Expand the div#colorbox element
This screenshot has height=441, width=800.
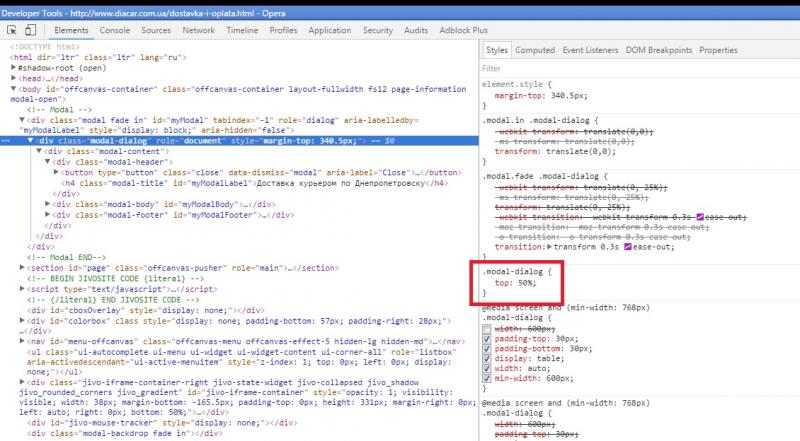tap(22, 321)
